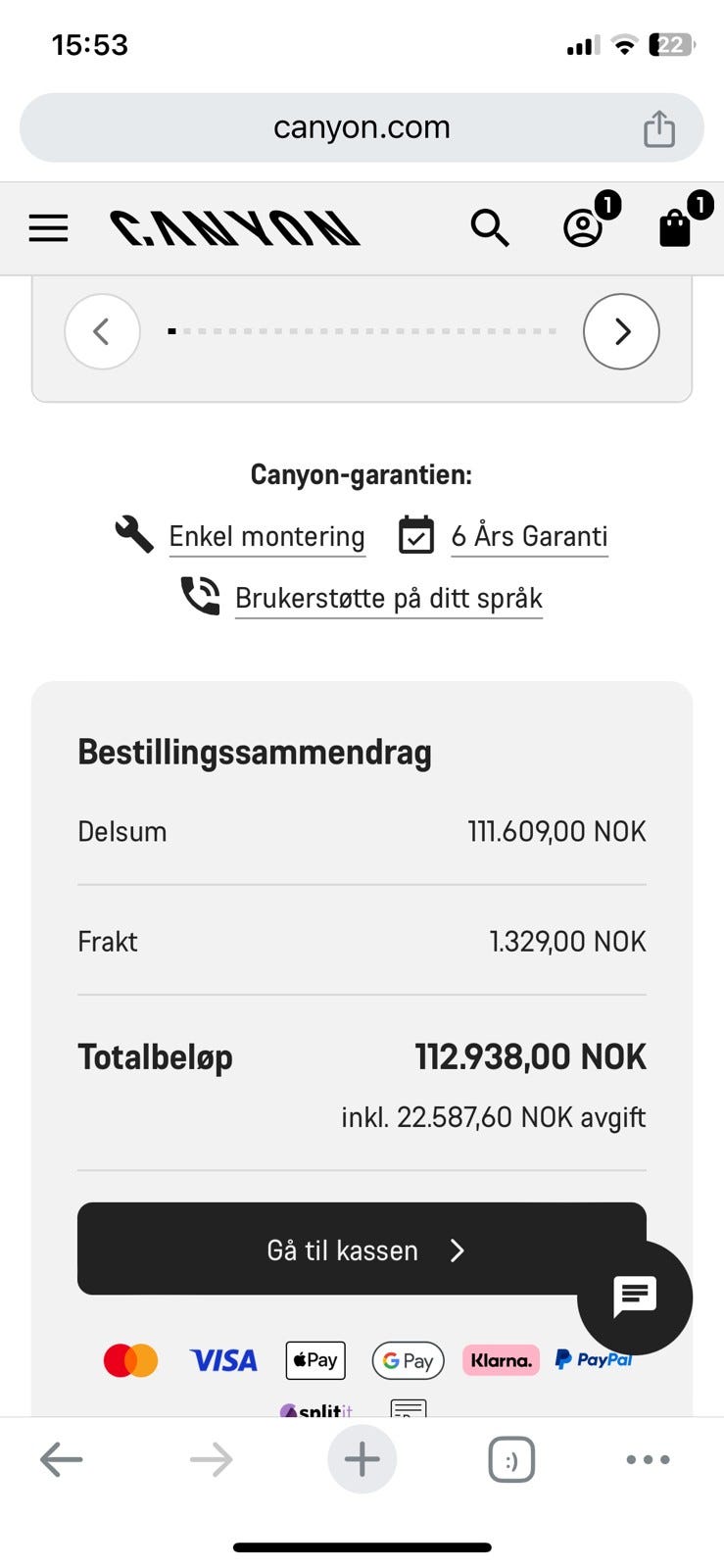Select Google Pay payment icon
The width and height of the screenshot is (724, 1568).
(x=408, y=1360)
